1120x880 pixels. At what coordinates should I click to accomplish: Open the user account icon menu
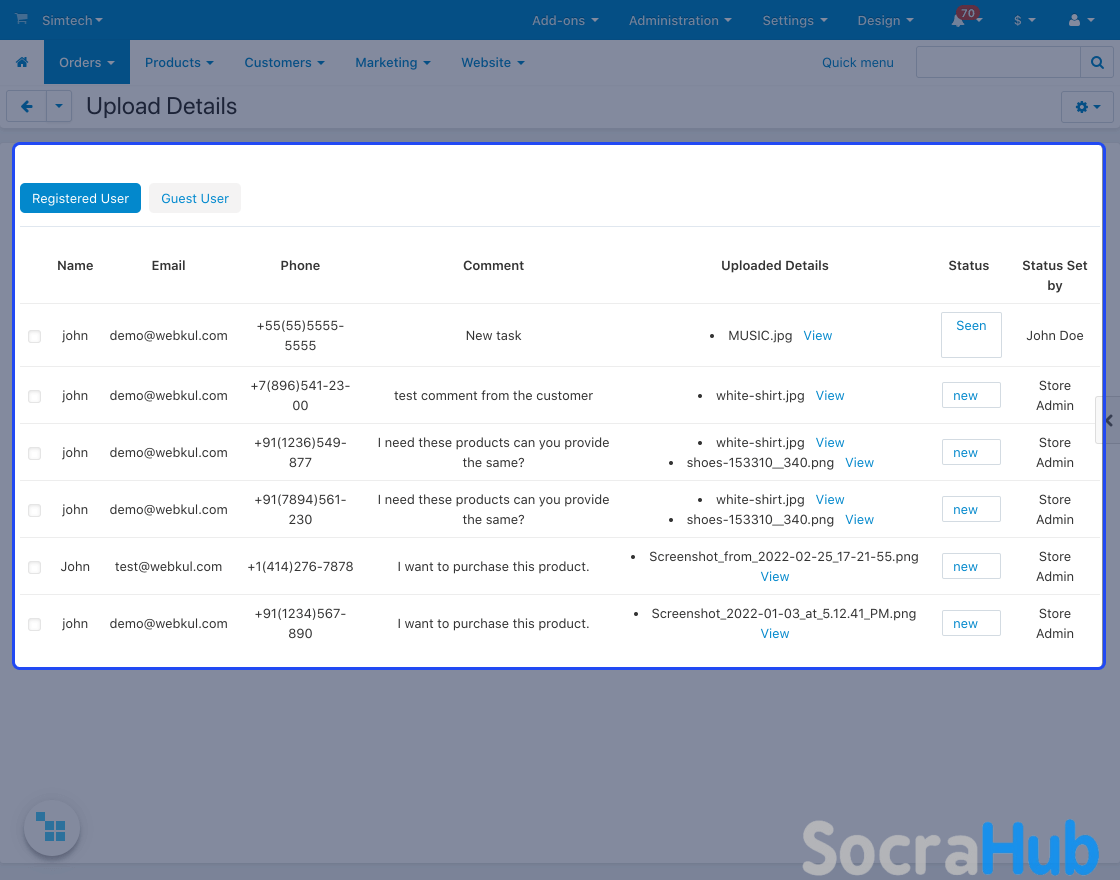[1081, 20]
